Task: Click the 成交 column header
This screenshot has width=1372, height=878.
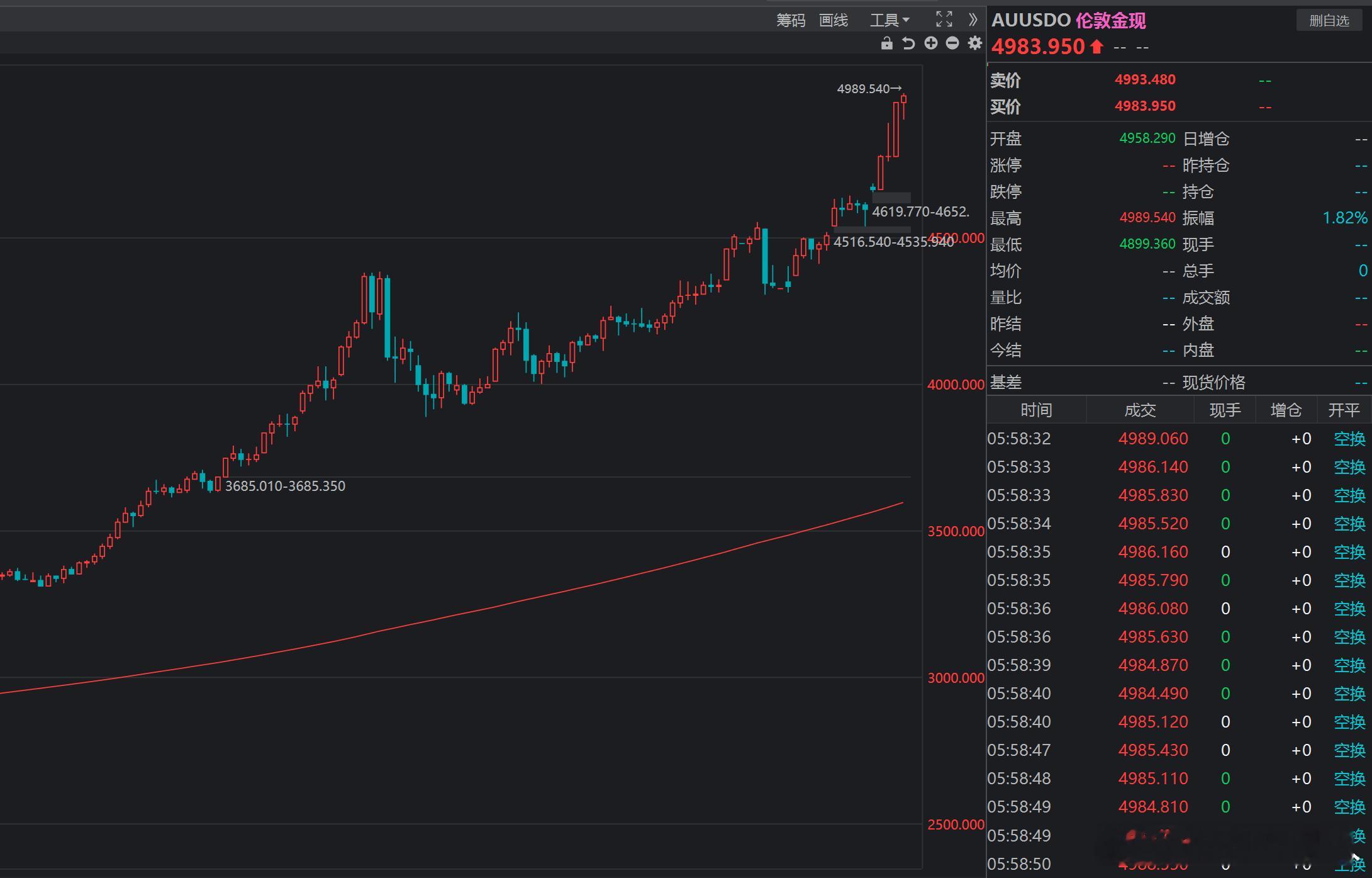Action: (1139, 410)
